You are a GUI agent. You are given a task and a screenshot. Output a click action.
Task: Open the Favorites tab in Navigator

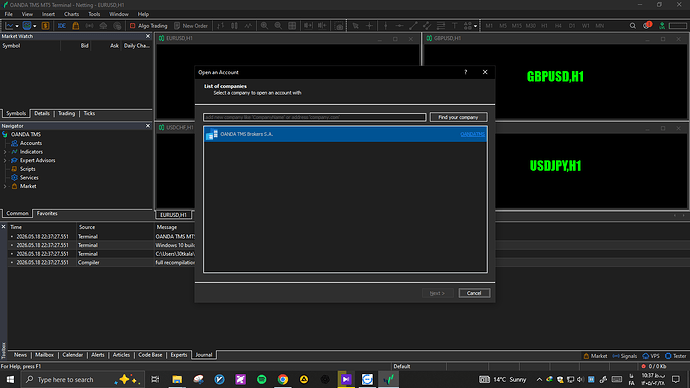point(47,213)
